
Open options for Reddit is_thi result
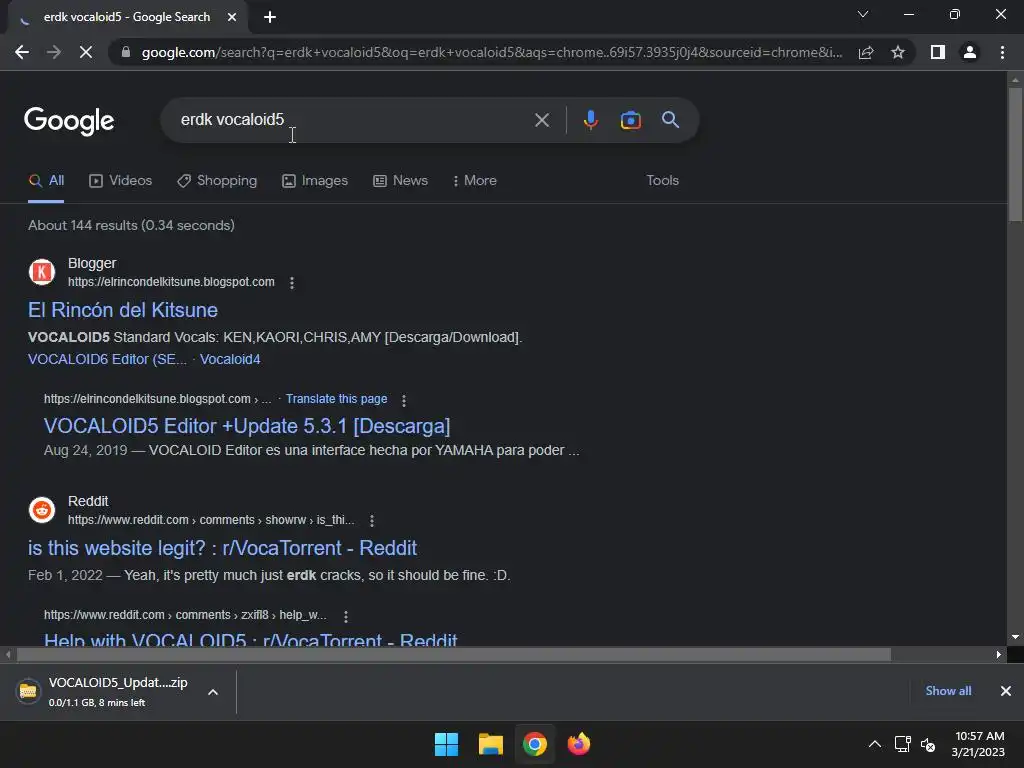click(x=372, y=520)
